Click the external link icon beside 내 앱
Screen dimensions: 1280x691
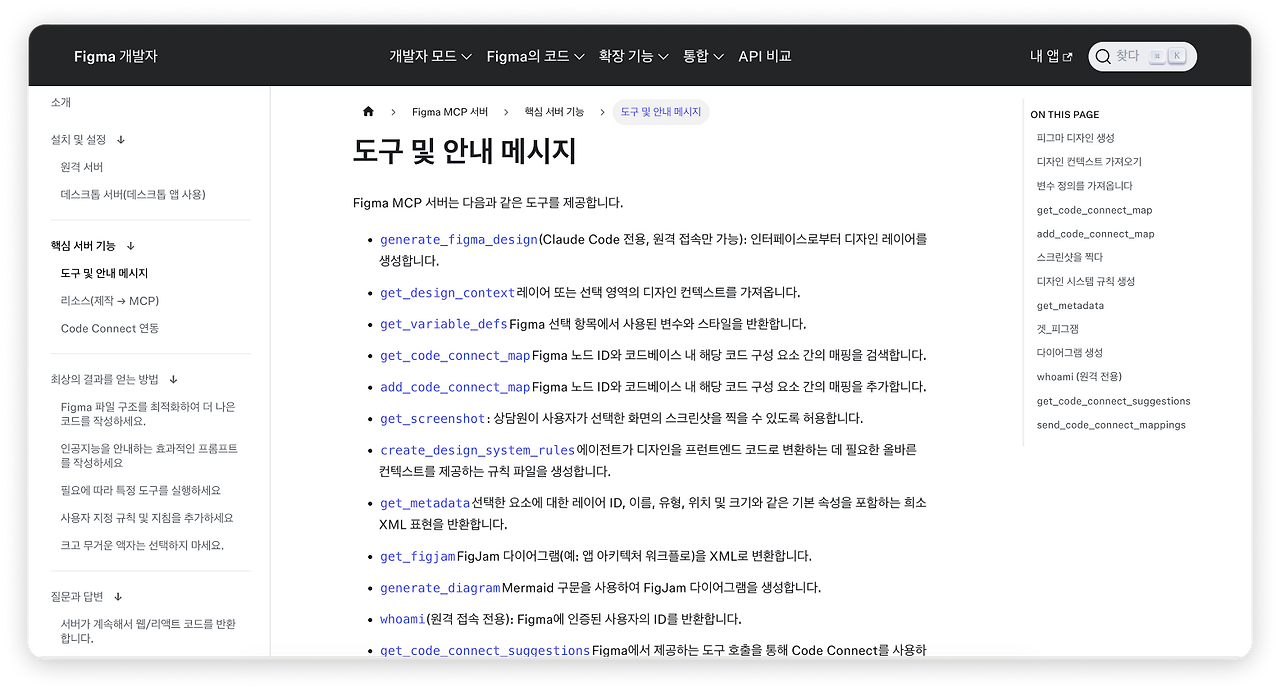pyautogui.click(x=1067, y=57)
